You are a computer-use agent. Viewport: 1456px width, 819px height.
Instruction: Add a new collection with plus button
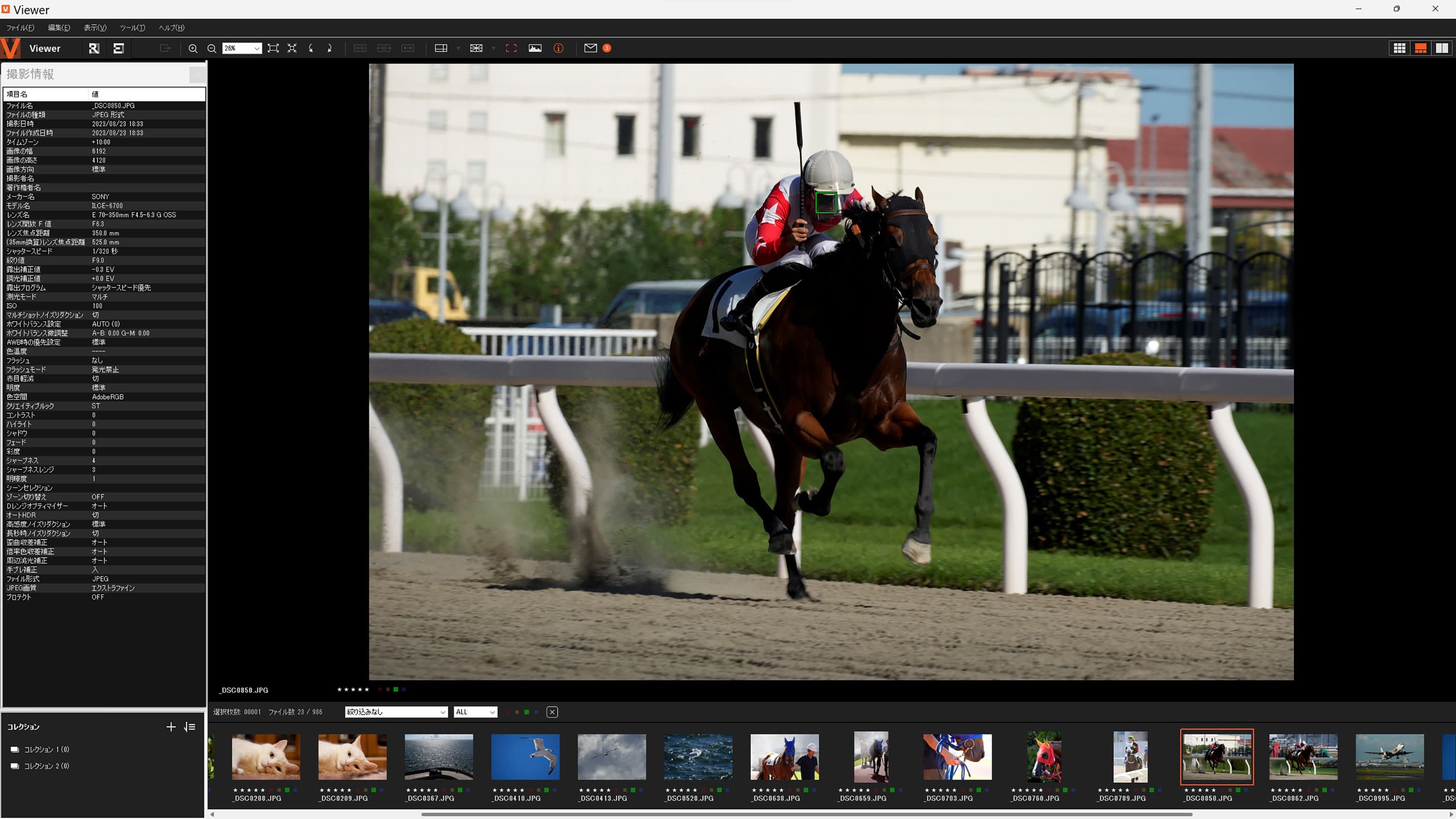click(x=171, y=727)
